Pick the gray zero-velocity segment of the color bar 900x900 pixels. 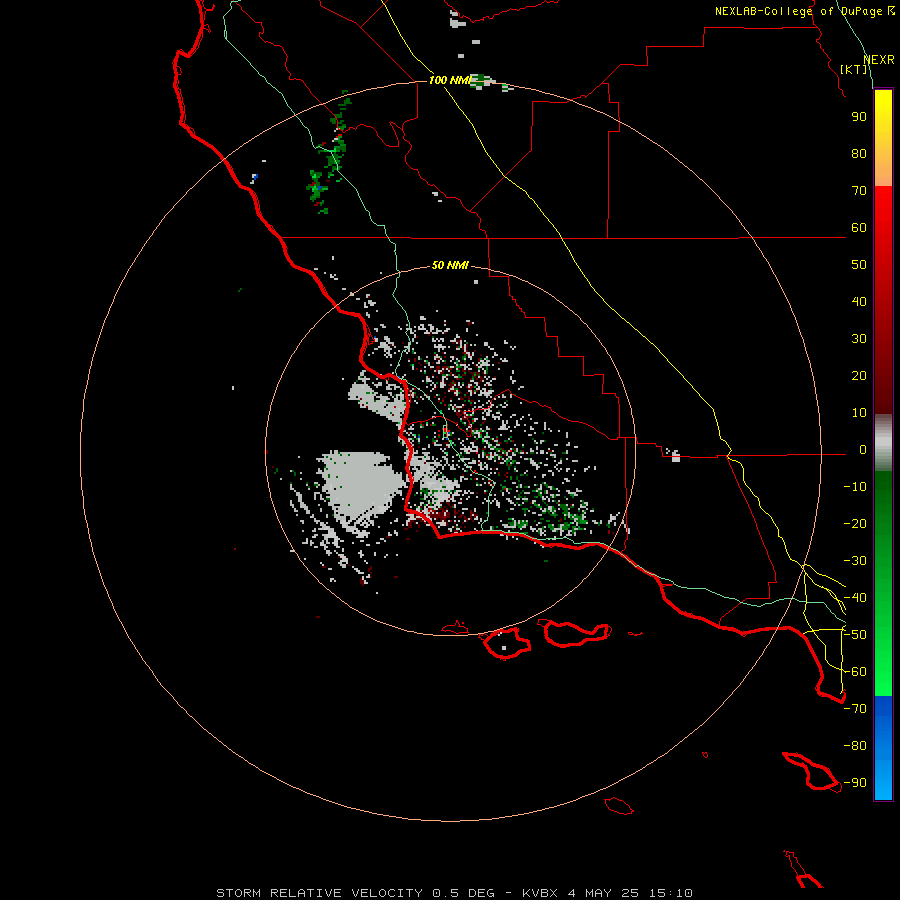click(x=883, y=443)
